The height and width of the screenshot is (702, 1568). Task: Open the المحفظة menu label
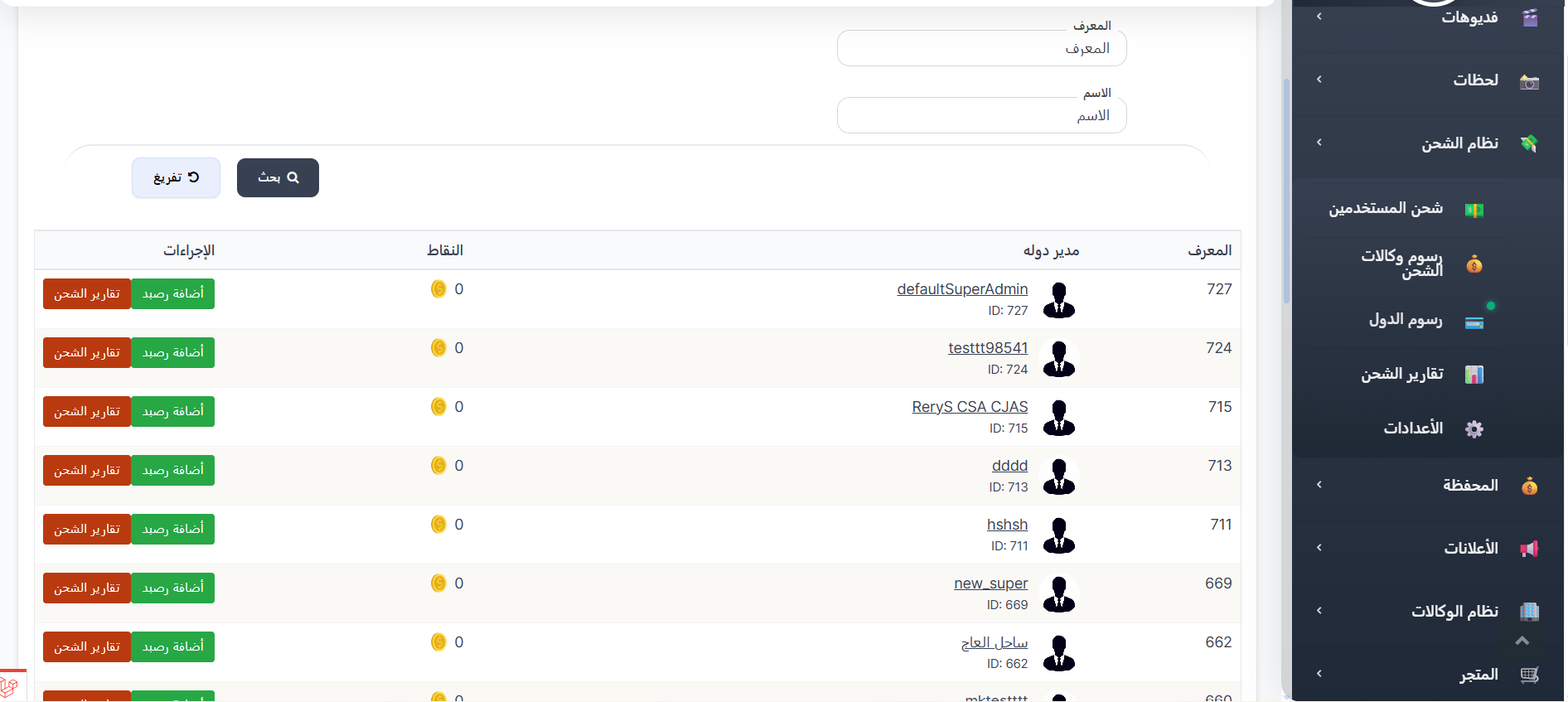(1470, 485)
